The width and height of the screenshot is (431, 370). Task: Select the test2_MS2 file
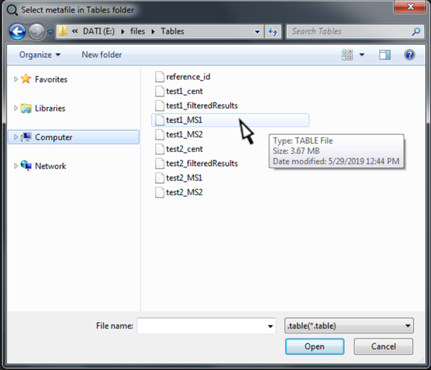(184, 192)
